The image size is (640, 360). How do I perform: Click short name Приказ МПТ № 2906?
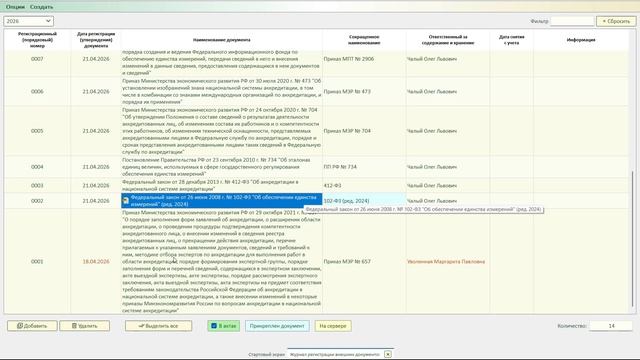[x=349, y=59]
